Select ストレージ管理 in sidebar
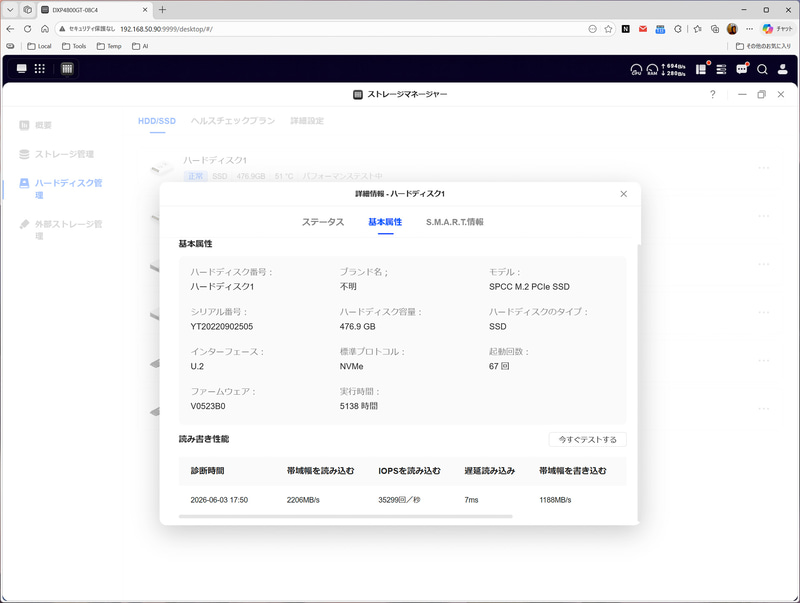 57,154
